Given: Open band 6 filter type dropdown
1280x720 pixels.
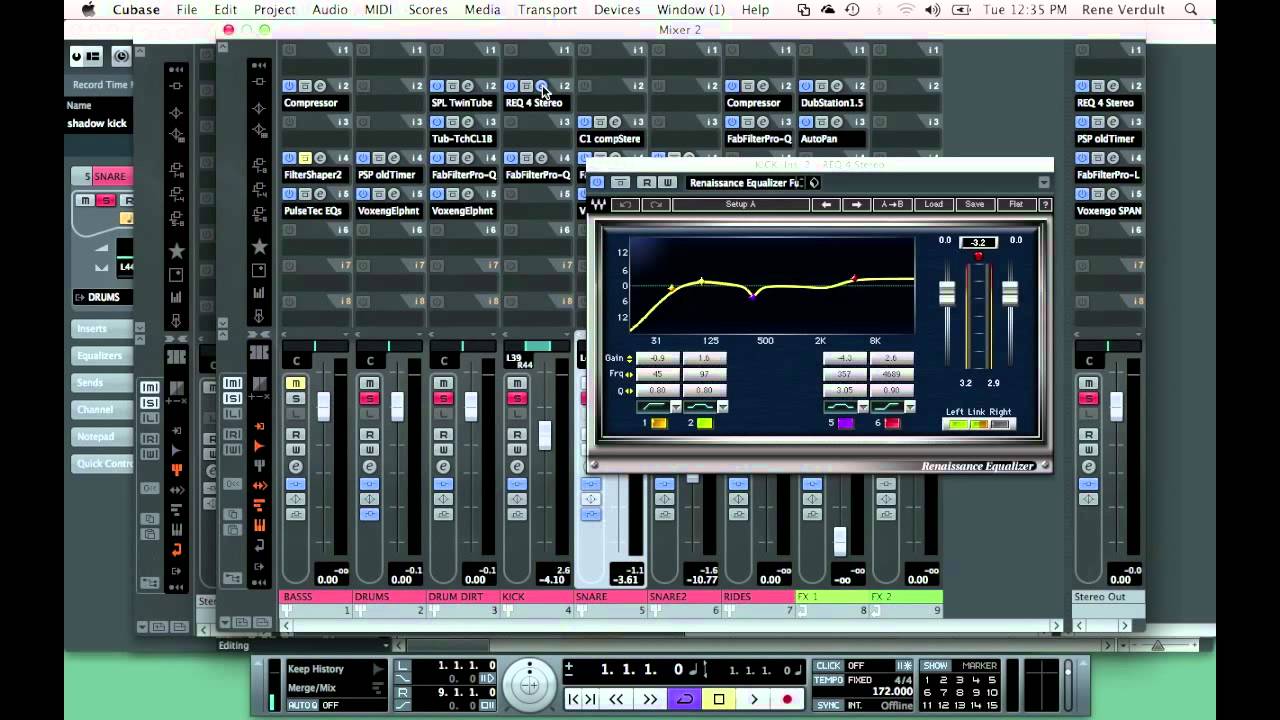Looking at the screenshot, I should (x=909, y=407).
